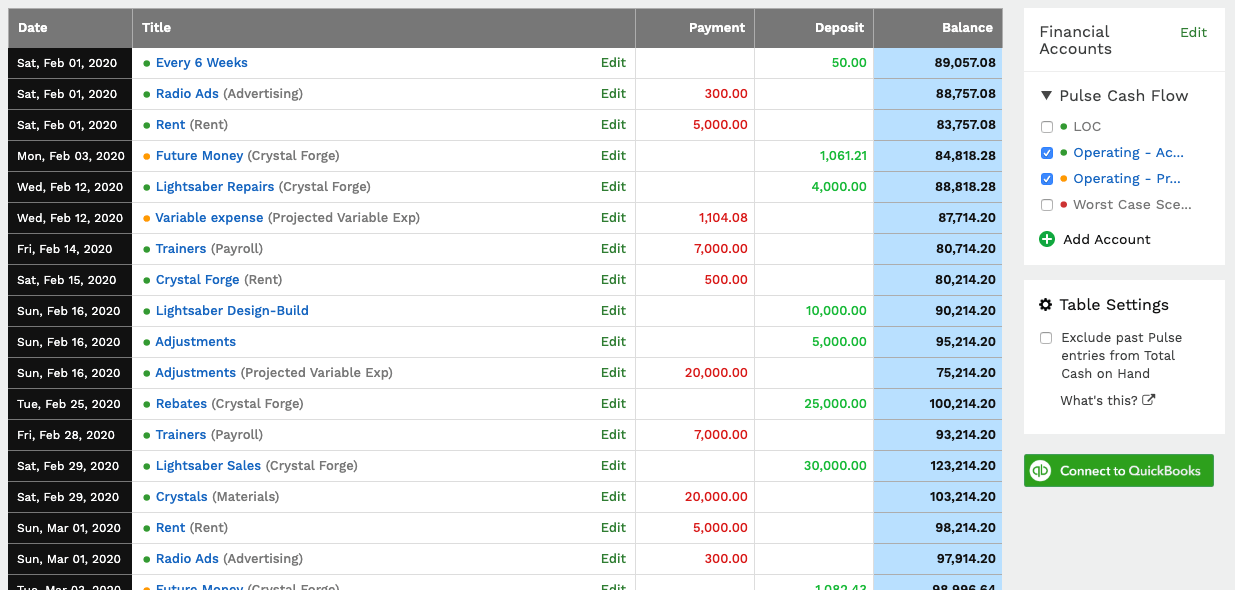
Task: Click the green dot next to LOC
Action: tap(1063, 127)
